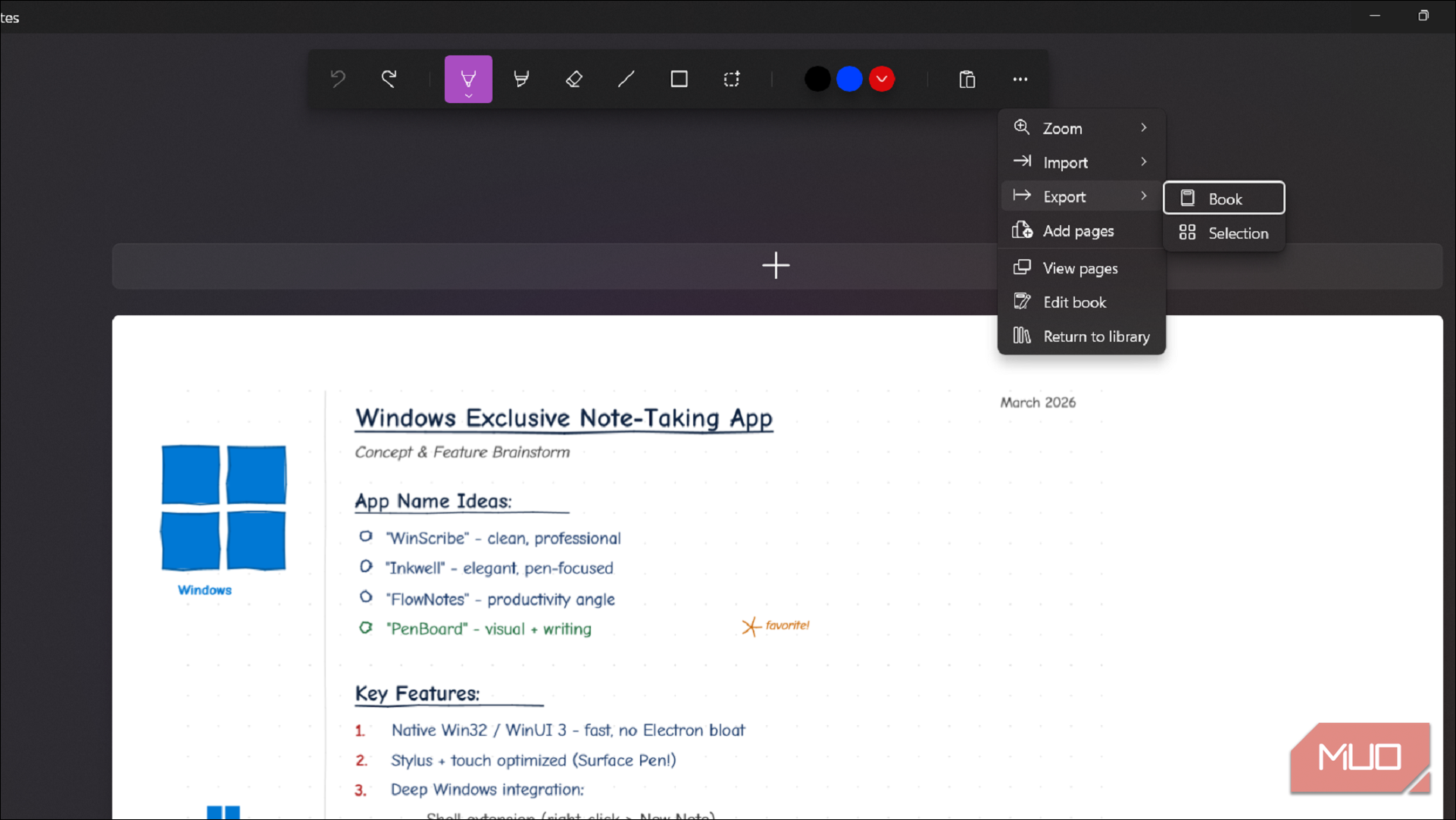
Task: Click the Paste clipboard icon
Action: (x=967, y=79)
